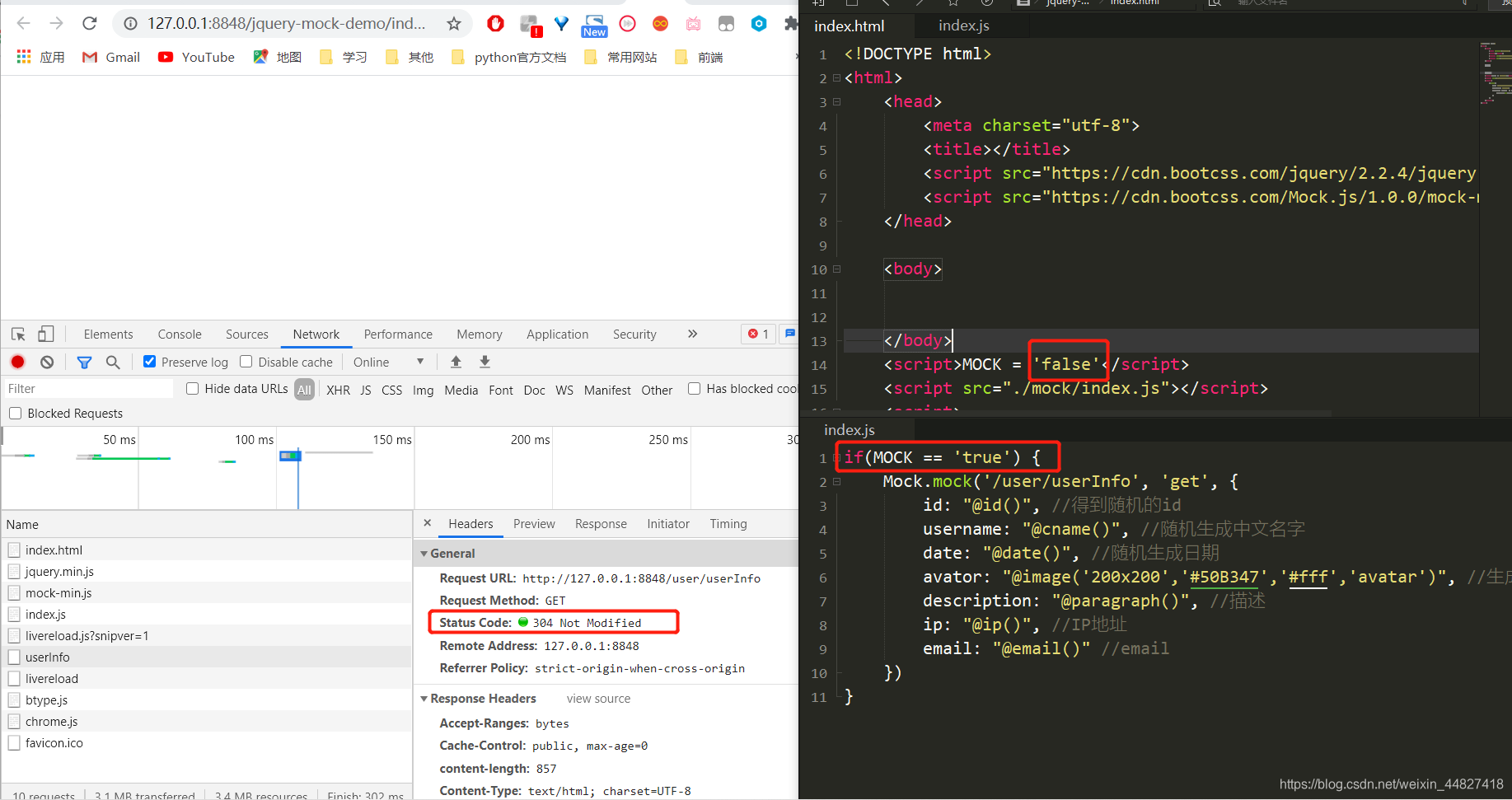Activate the DevTools inspect element picker
Image resolution: width=1512 pixels, height=800 pixels.
[18, 334]
